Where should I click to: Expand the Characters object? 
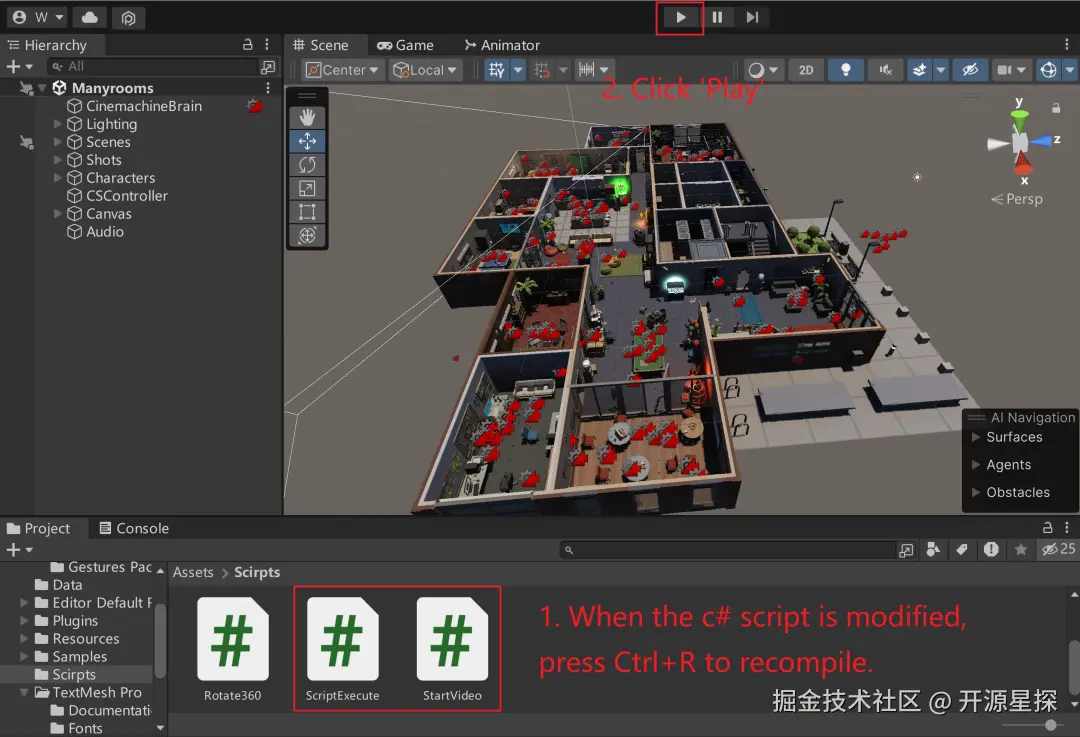tap(58, 178)
